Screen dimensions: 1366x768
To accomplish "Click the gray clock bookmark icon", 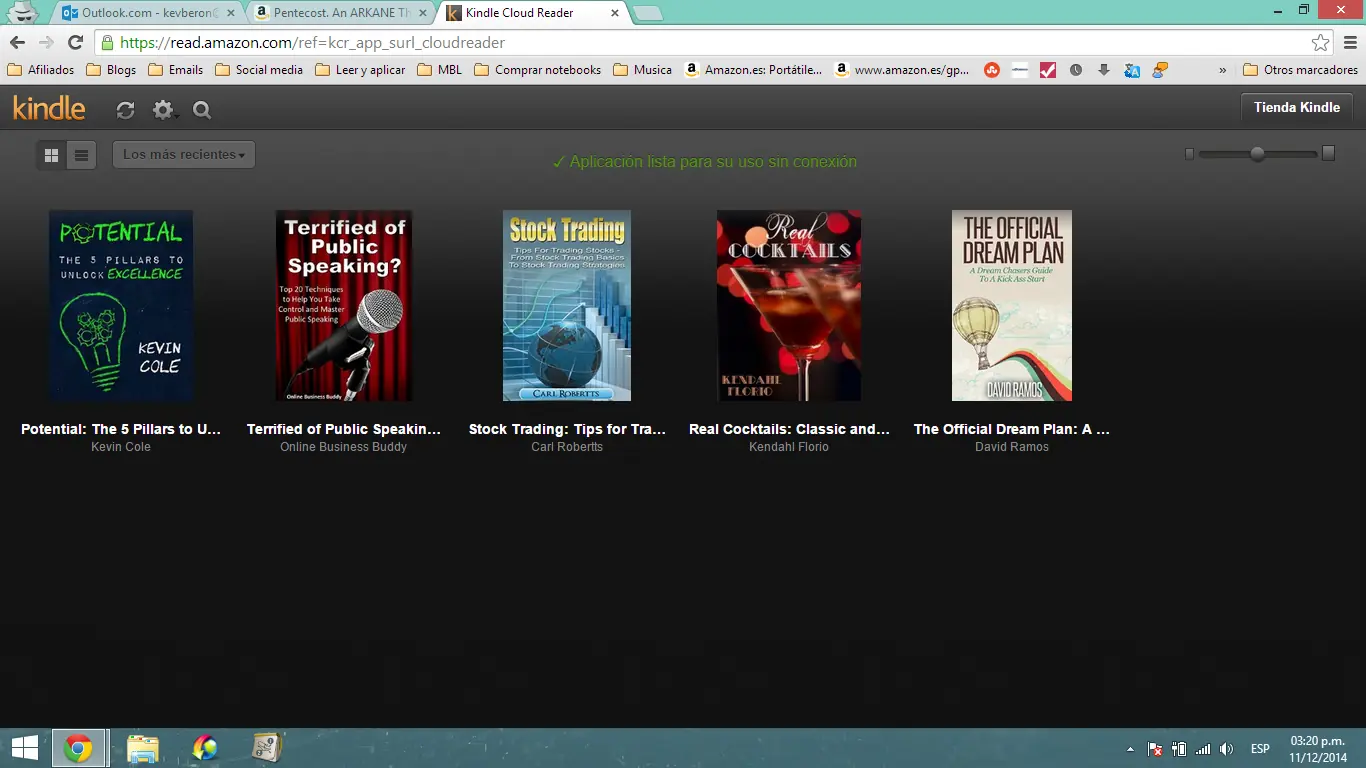I will (1076, 70).
